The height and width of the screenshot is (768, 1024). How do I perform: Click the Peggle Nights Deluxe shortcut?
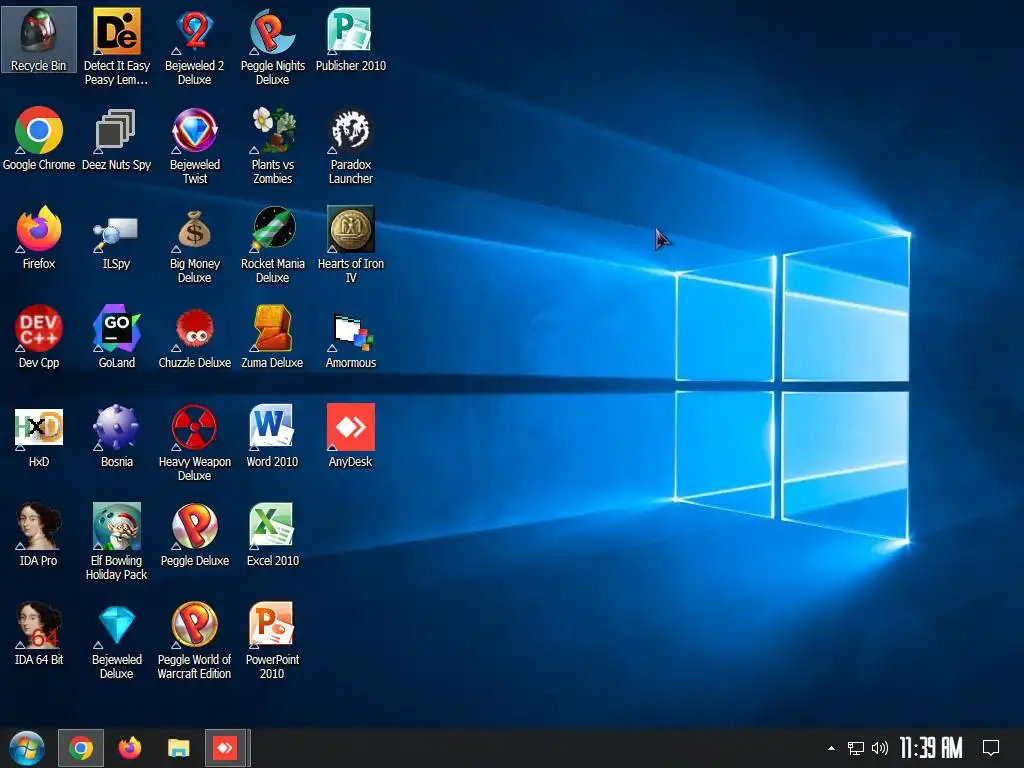click(x=272, y=46)
